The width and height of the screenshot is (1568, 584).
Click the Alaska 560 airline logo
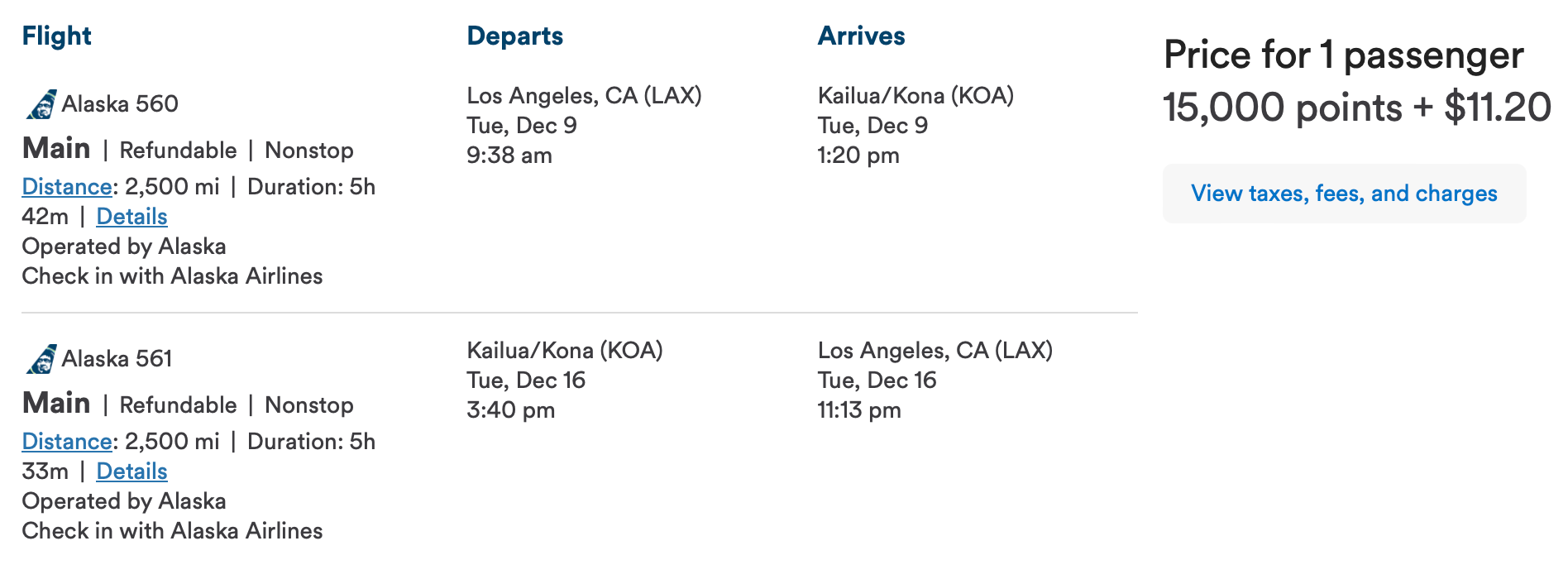41,104
